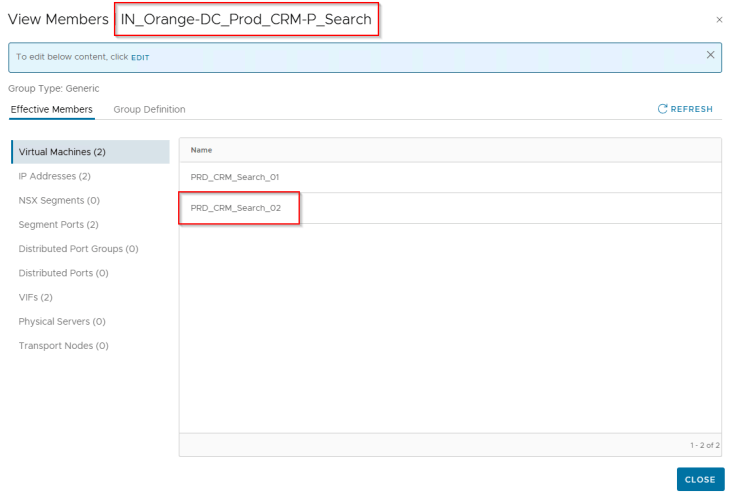The height and width of the screenshot is (493, 730).
Task: Click the EDIT link in banner
Action: [140, 57]
